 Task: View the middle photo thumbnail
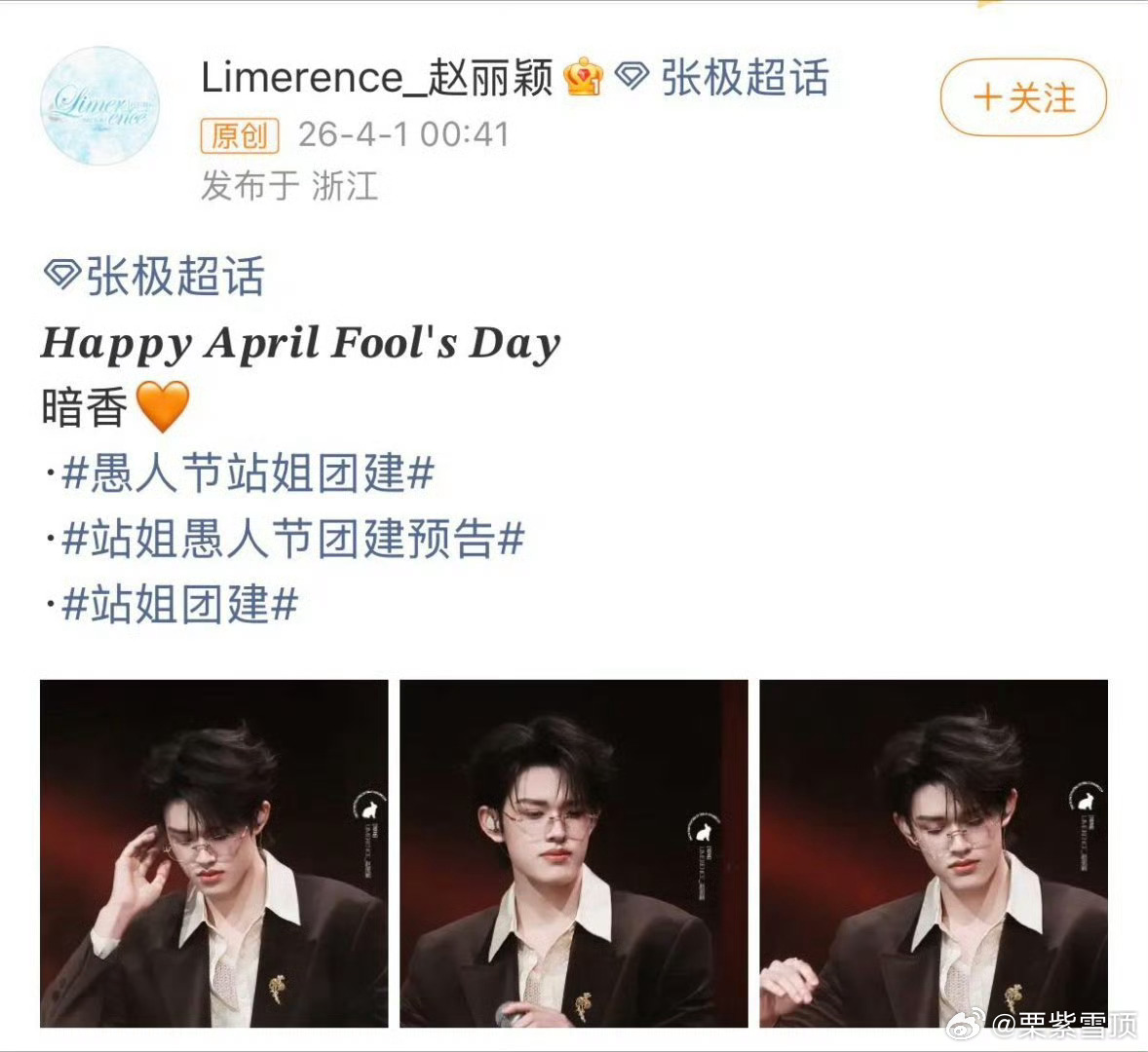574,853
